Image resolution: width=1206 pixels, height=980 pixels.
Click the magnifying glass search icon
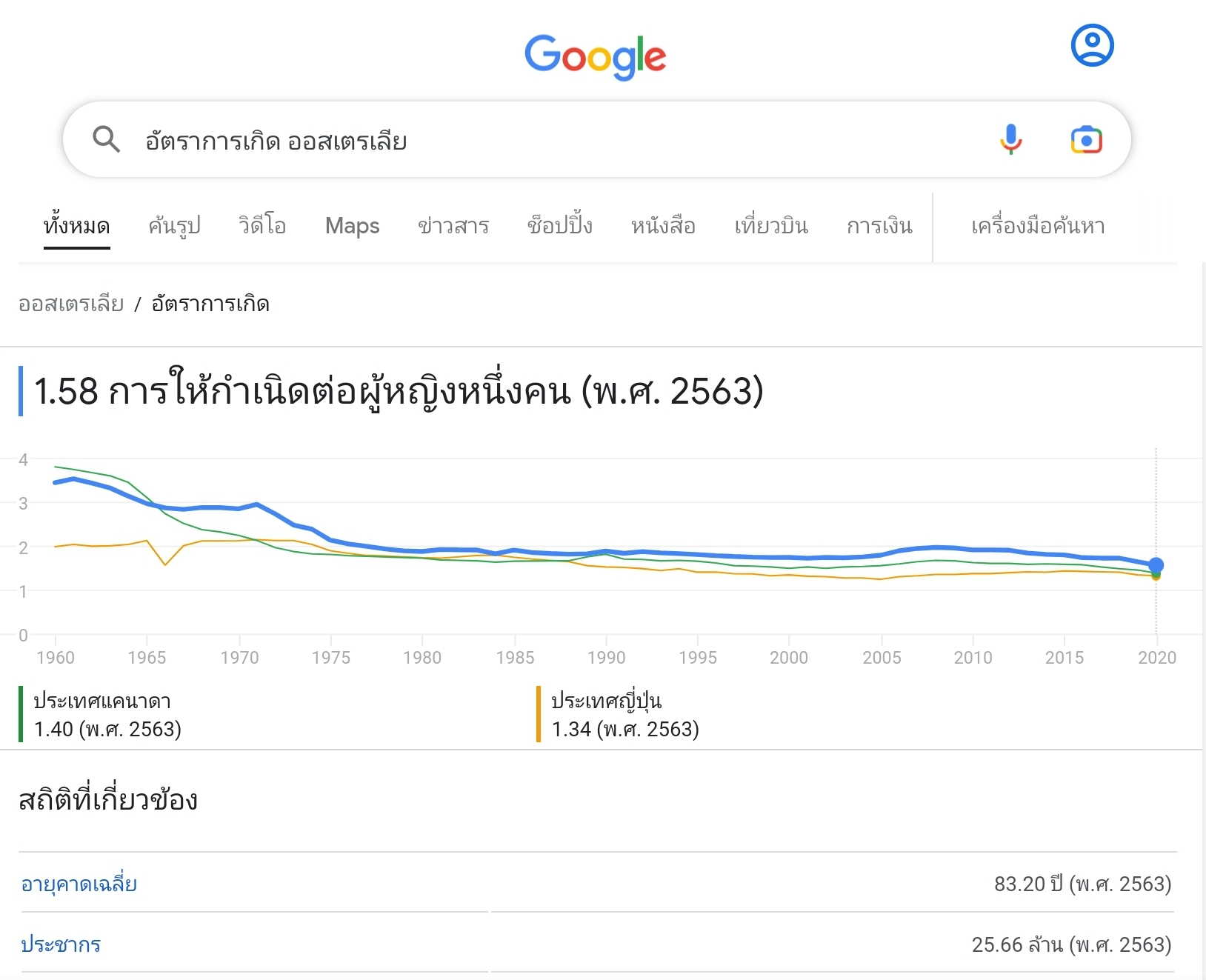click(106, 139)
